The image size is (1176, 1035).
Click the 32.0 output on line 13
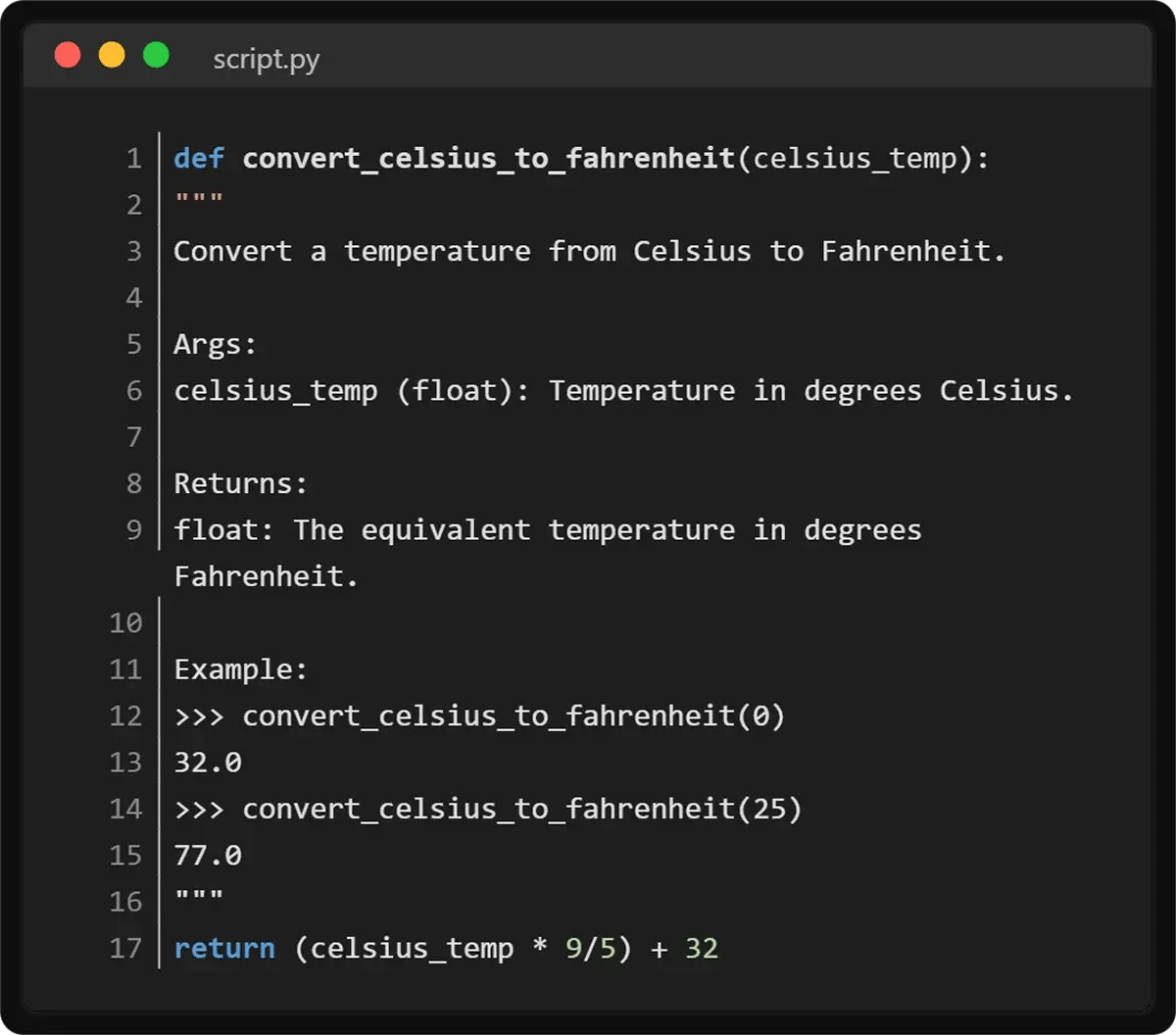[x=208, y=763]
